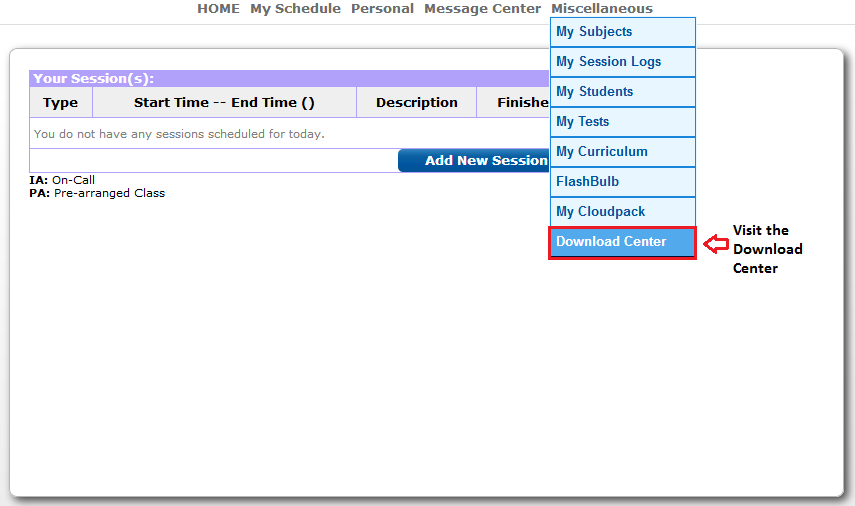Click the red arrow pointing to Download Center

point(715,243)
